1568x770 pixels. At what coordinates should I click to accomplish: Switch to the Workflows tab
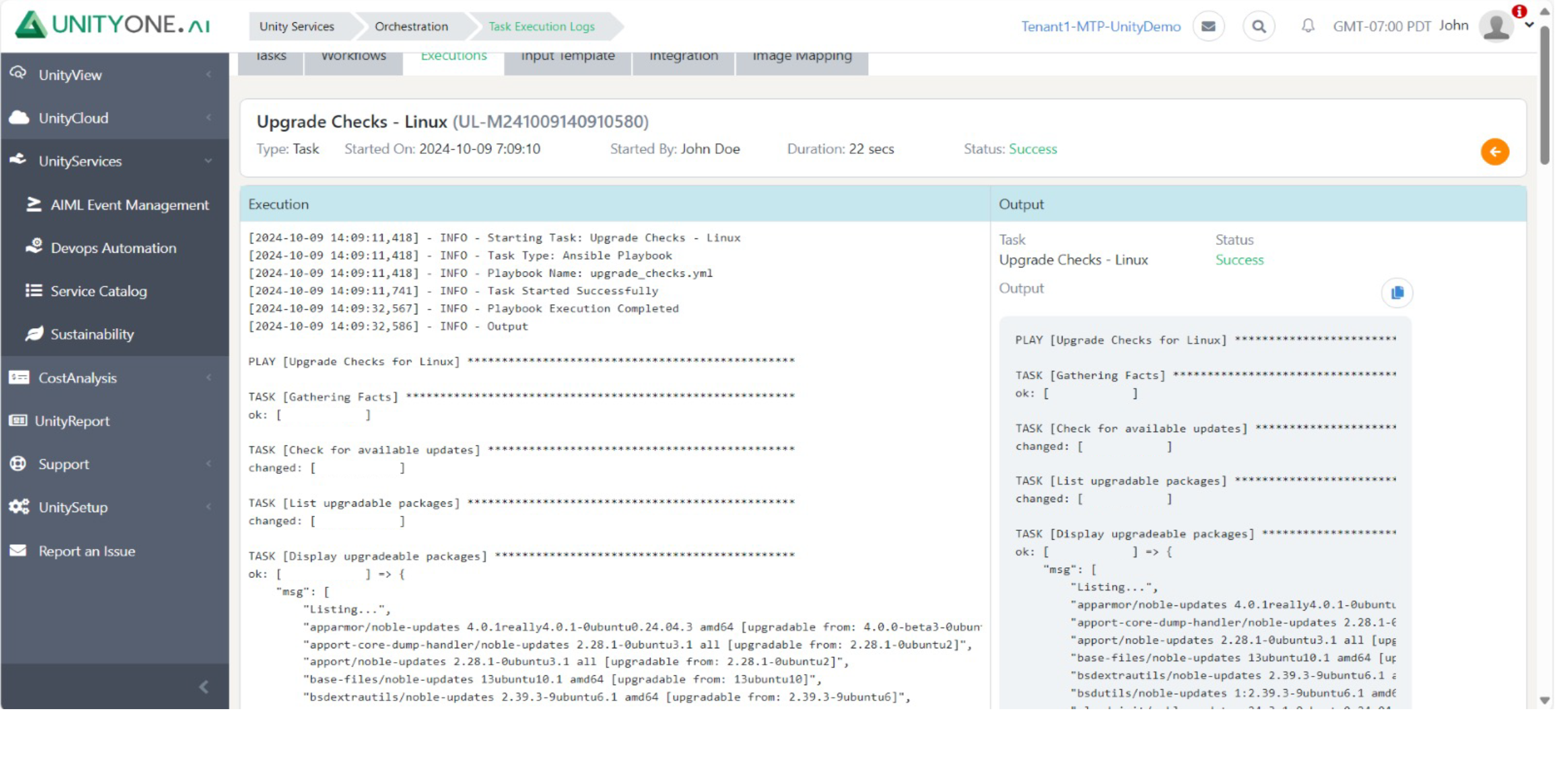[x=353, y=63]
